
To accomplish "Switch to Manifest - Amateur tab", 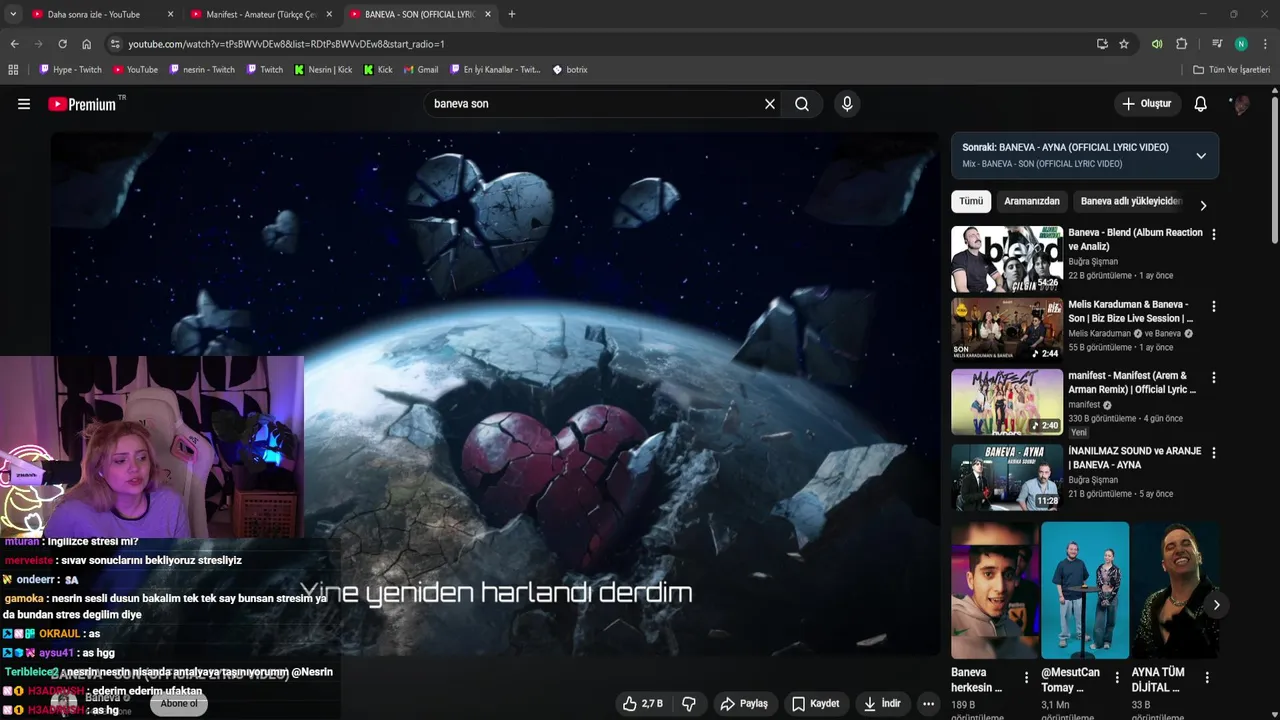I will click(260, 14).
